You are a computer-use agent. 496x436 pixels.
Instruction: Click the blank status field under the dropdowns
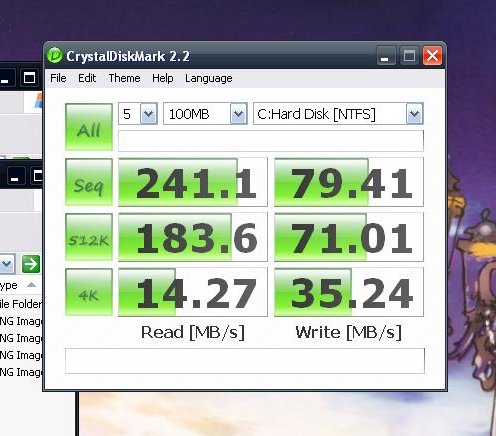point(271,141)
